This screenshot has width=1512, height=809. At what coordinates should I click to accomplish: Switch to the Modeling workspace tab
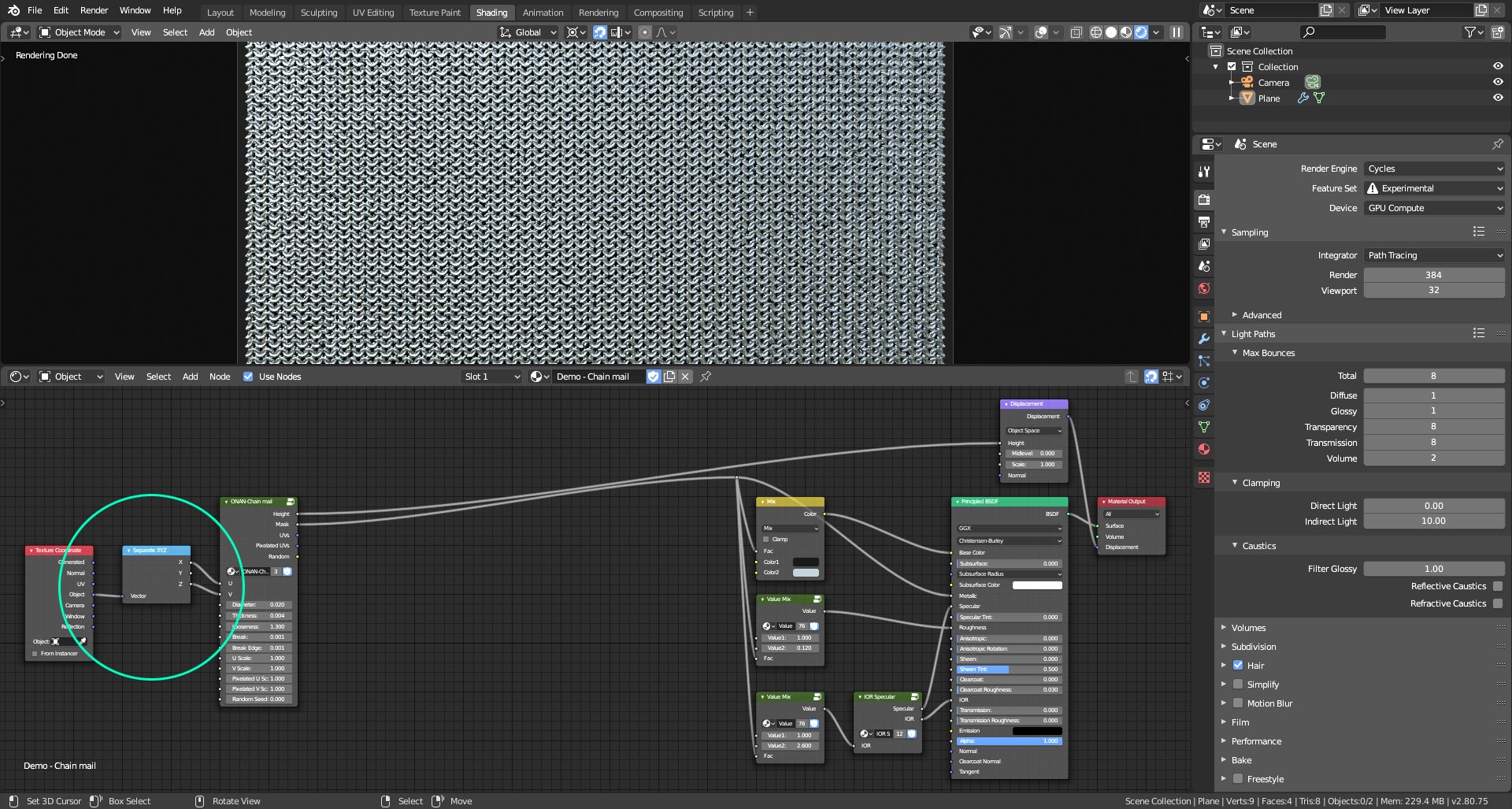point(268,13)
